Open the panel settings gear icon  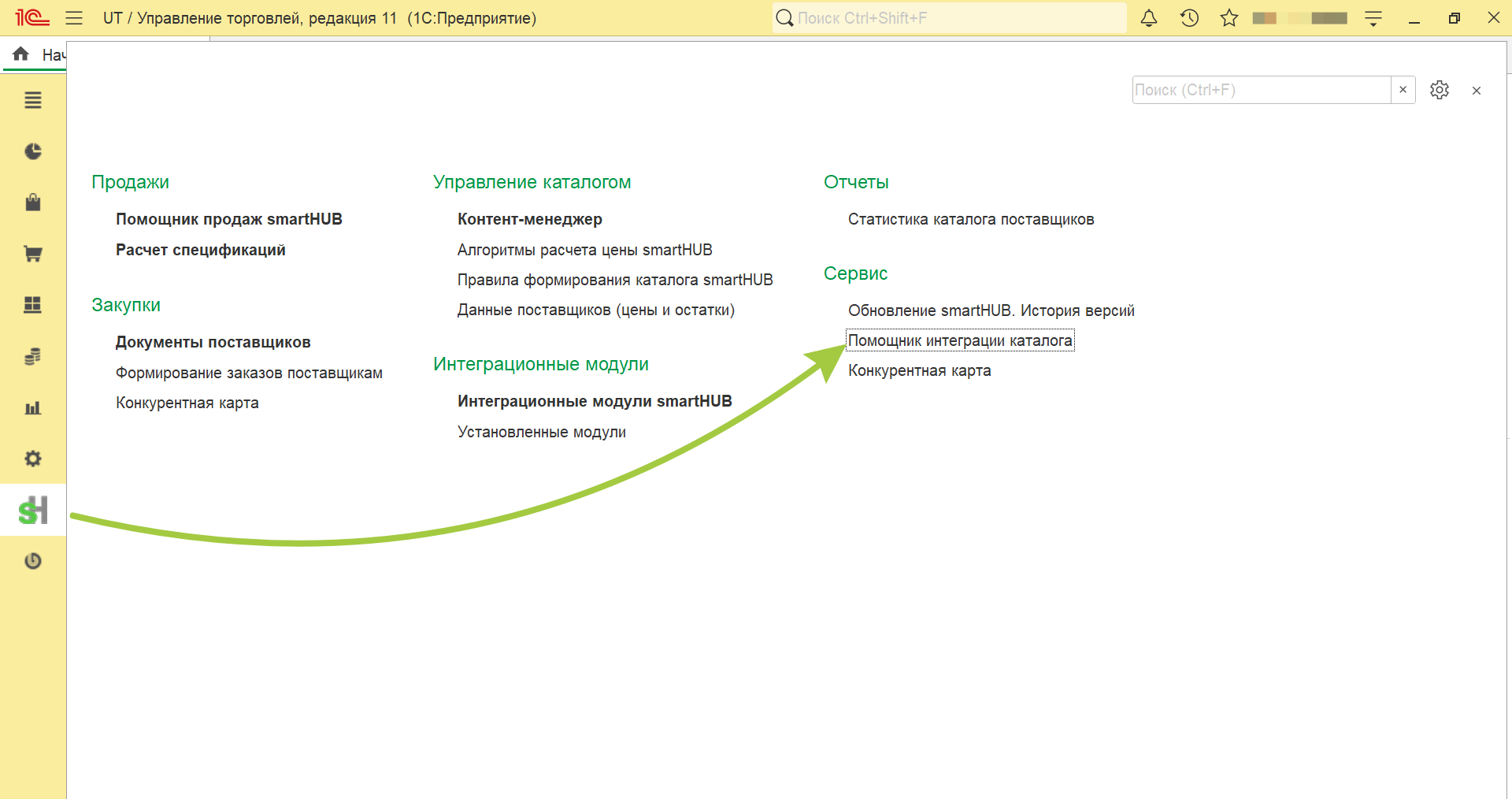pyautogui.click(x=1440, y=90)
